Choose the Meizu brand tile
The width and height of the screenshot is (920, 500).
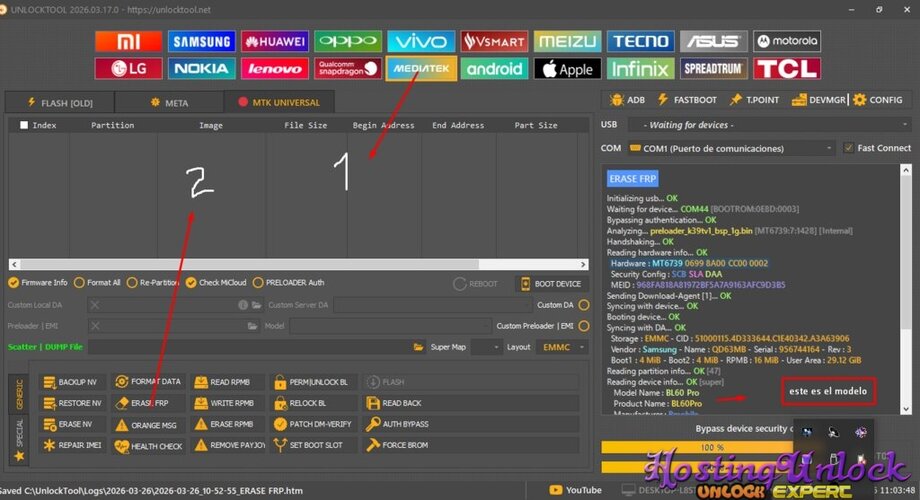(x=567, y=41)
